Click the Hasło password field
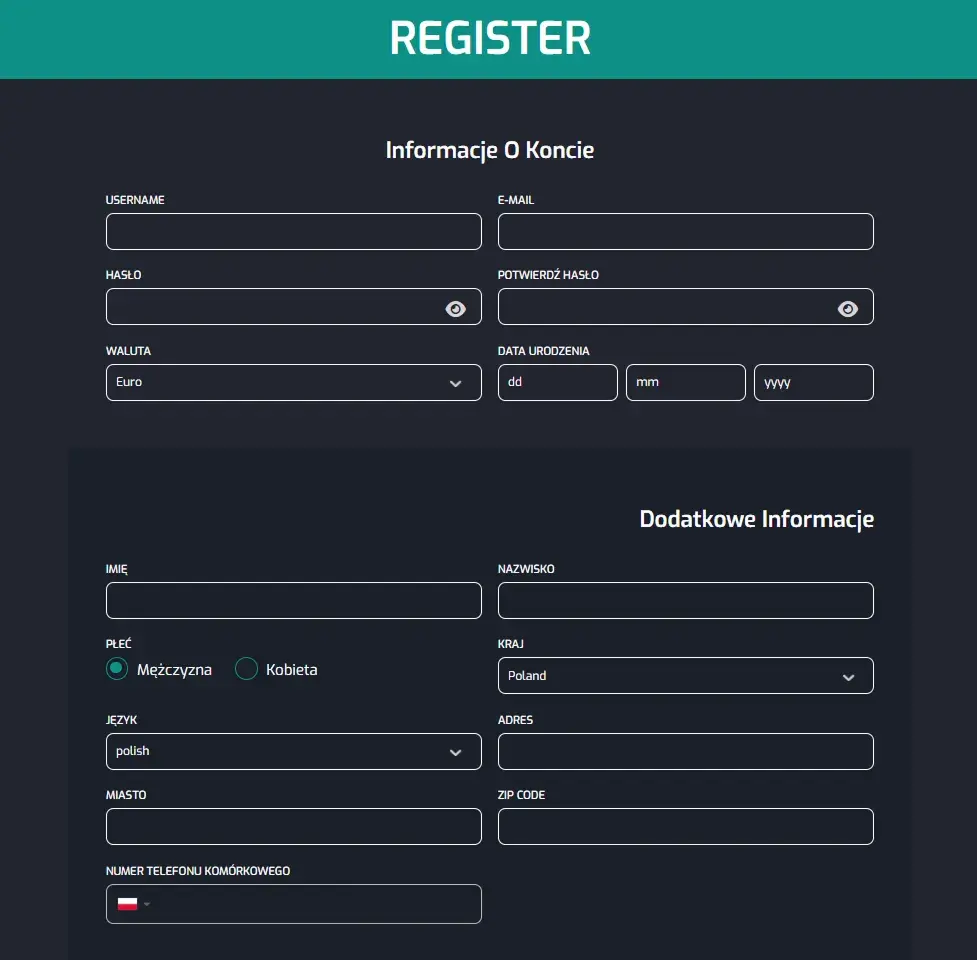Image resolution: width=977 pixels, height=960 pixels. tap(293, 307)
